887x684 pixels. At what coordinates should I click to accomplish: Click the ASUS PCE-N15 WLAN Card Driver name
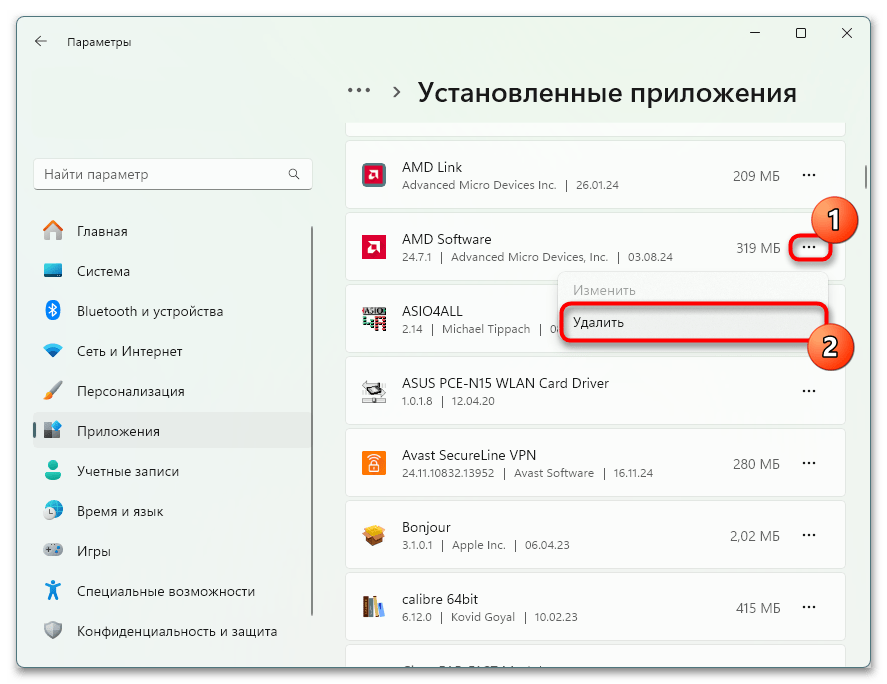click(x=505, y=383)
